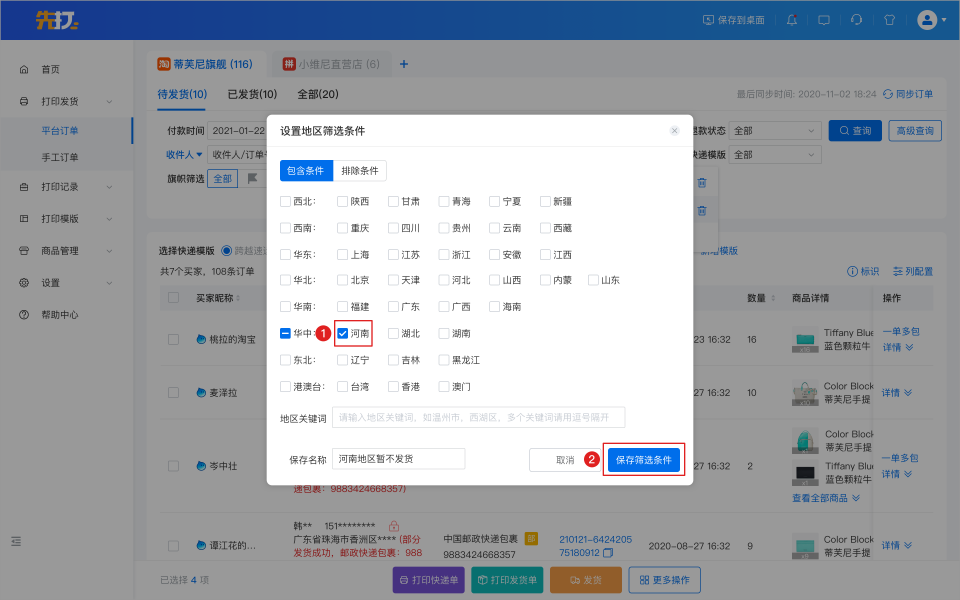Close the 设置地区筛选条件 dialog with the X
960x600 pixels.
tap(674, 131)
